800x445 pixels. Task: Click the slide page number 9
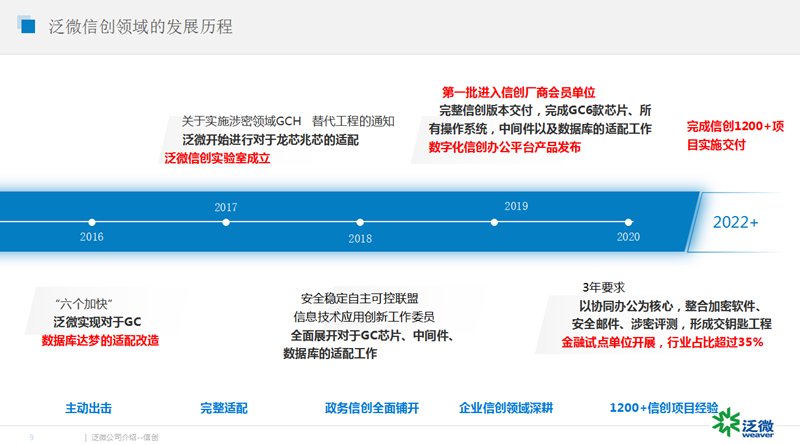point(32,437)
